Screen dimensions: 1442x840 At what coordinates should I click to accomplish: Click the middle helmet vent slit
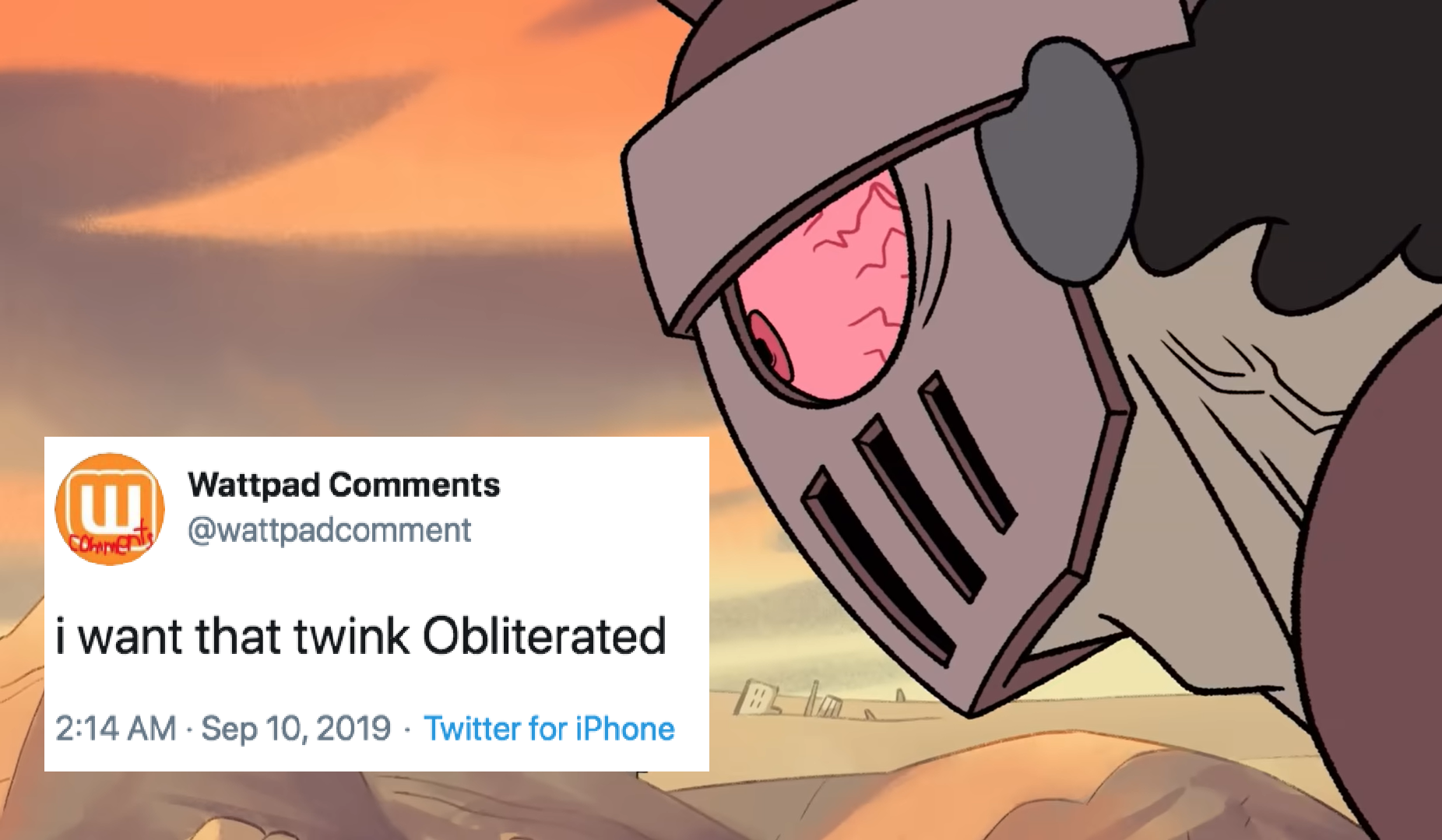click(x=920, y=506)
